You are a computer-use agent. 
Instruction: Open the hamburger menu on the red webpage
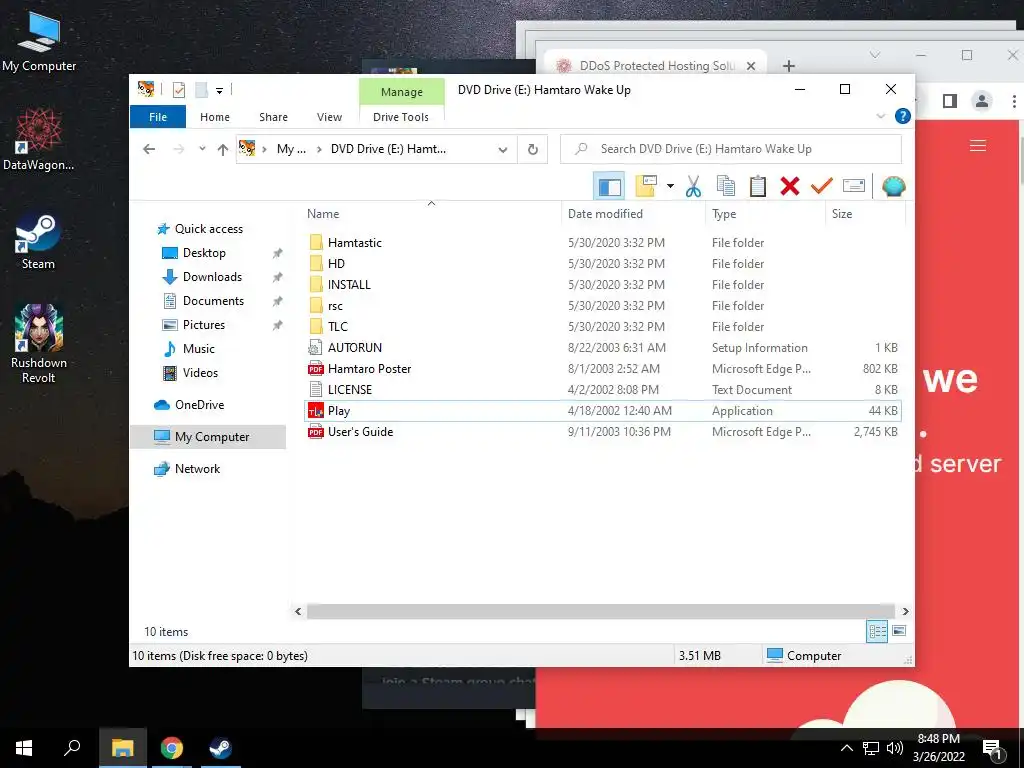point(978,146)
